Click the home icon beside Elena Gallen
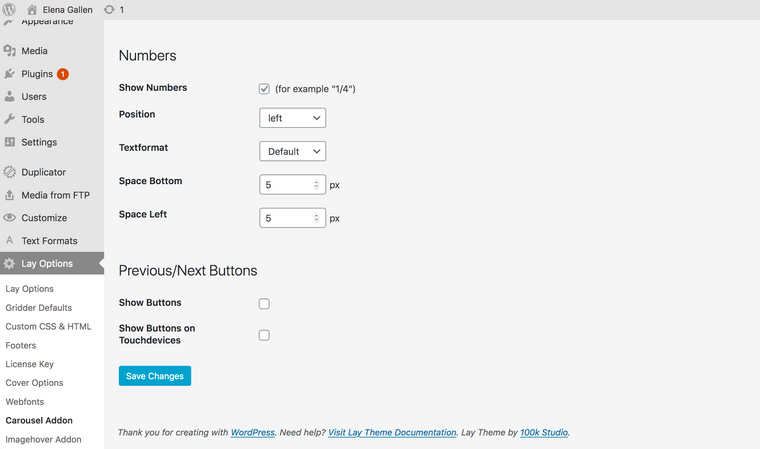 (32, 9)
